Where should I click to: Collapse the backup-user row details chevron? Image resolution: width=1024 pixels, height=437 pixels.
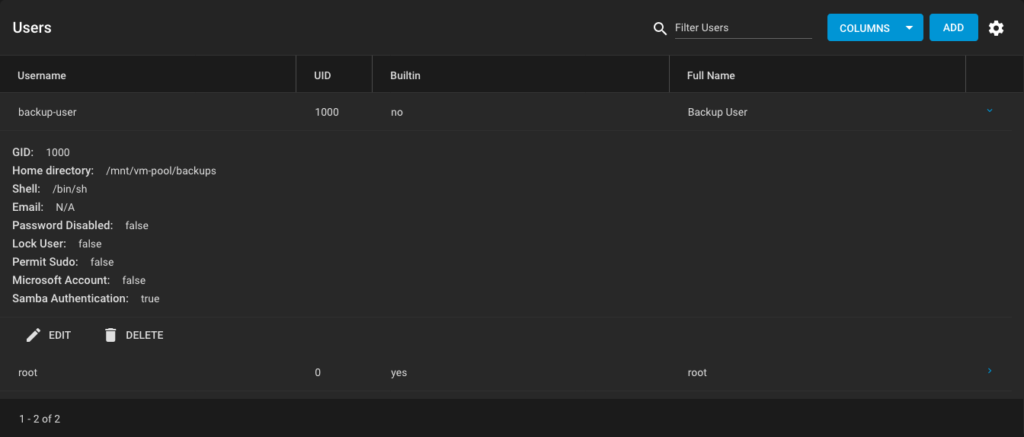pyautogui.click(x=989, y=111)
